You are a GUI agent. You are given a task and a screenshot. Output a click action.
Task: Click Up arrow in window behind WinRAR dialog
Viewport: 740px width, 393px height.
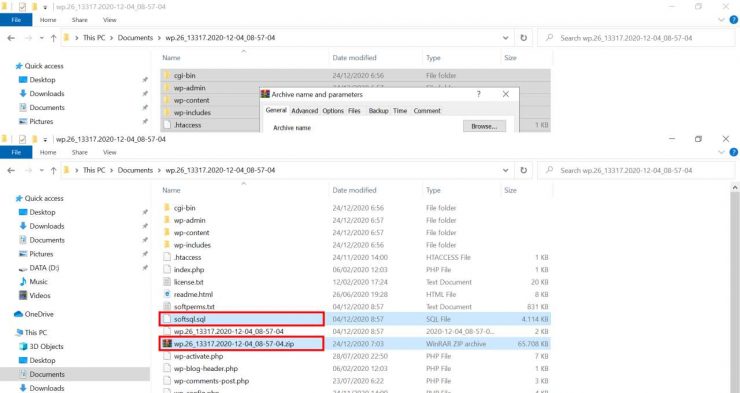(x=53, y=38)
